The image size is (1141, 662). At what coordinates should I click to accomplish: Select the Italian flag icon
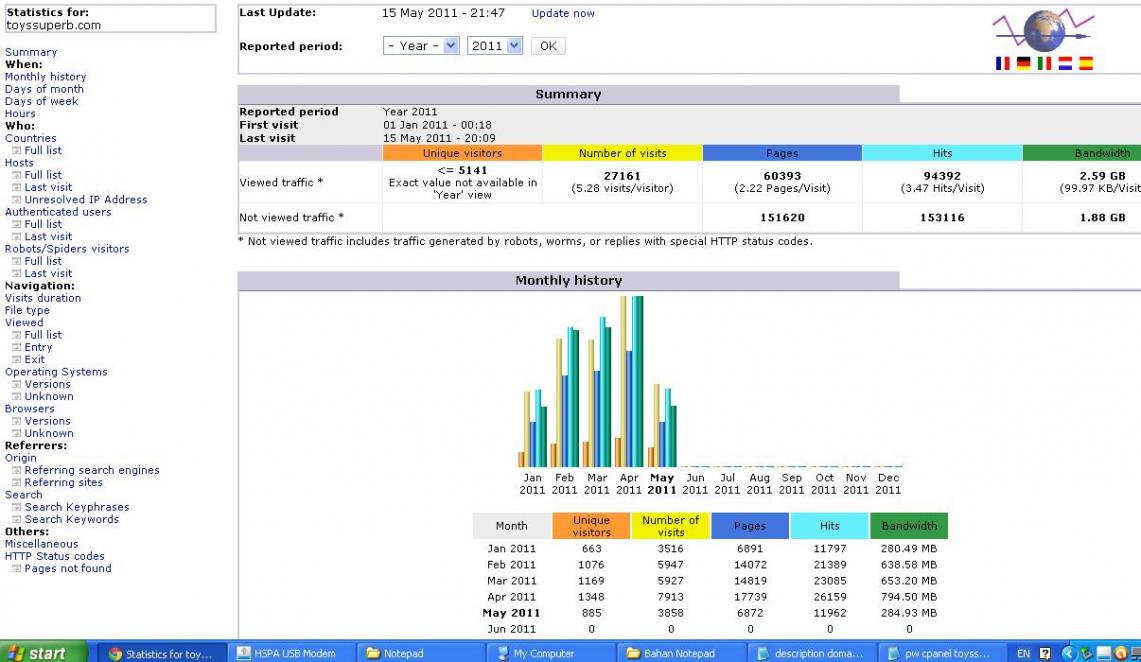(x=1045, y=63)
